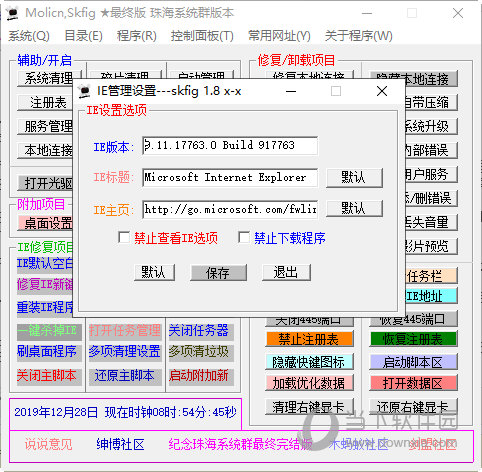The width and height of the screenshot is (482, 472).
Task: Click the bottom 默认 button in dialog
Action: (x=154, y=272)
